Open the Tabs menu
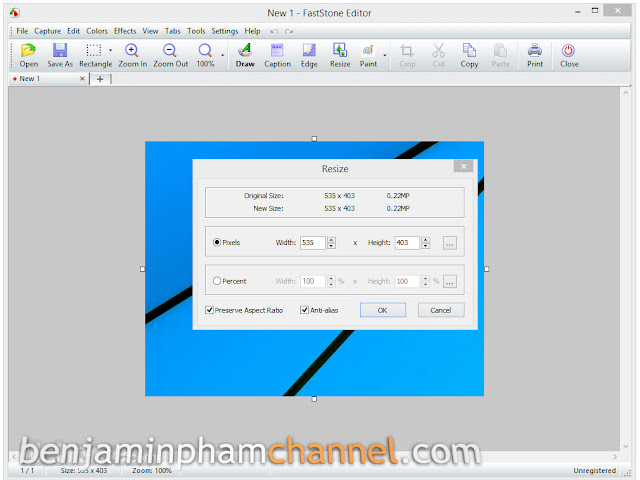Viewport: 640px width, 480px height. [x=173, y=31]
